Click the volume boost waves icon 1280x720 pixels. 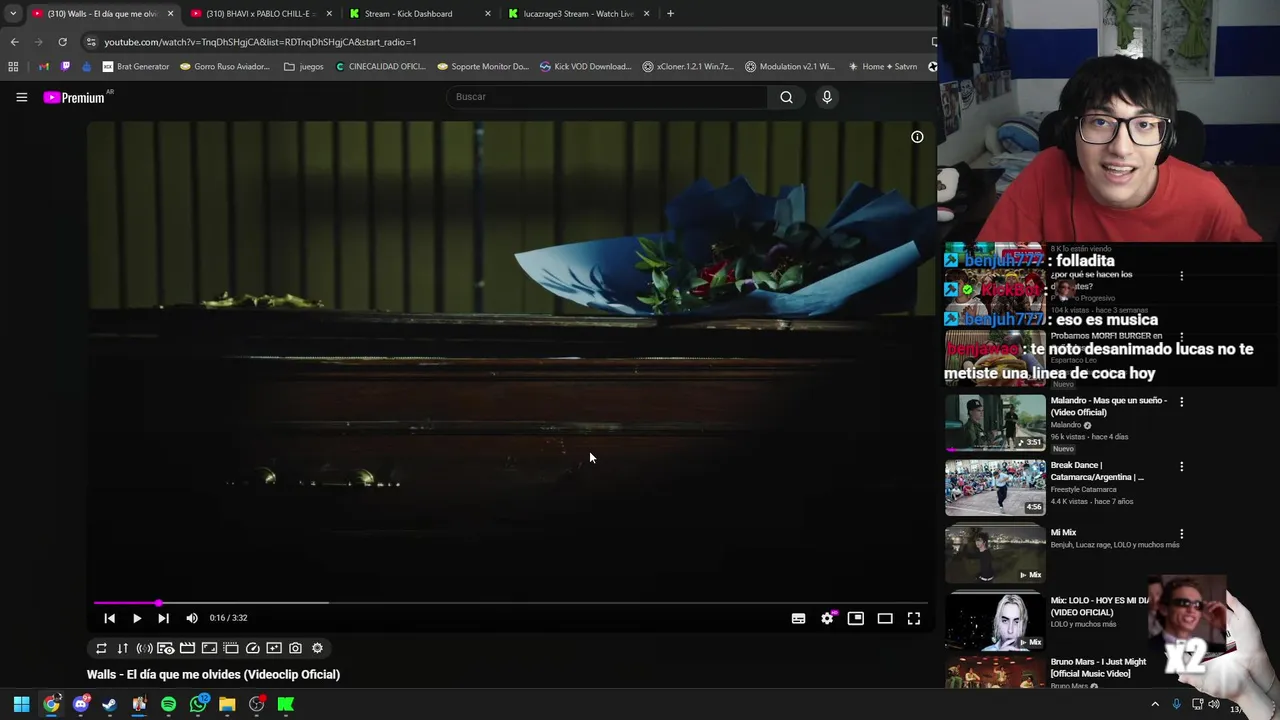[144, 648]
